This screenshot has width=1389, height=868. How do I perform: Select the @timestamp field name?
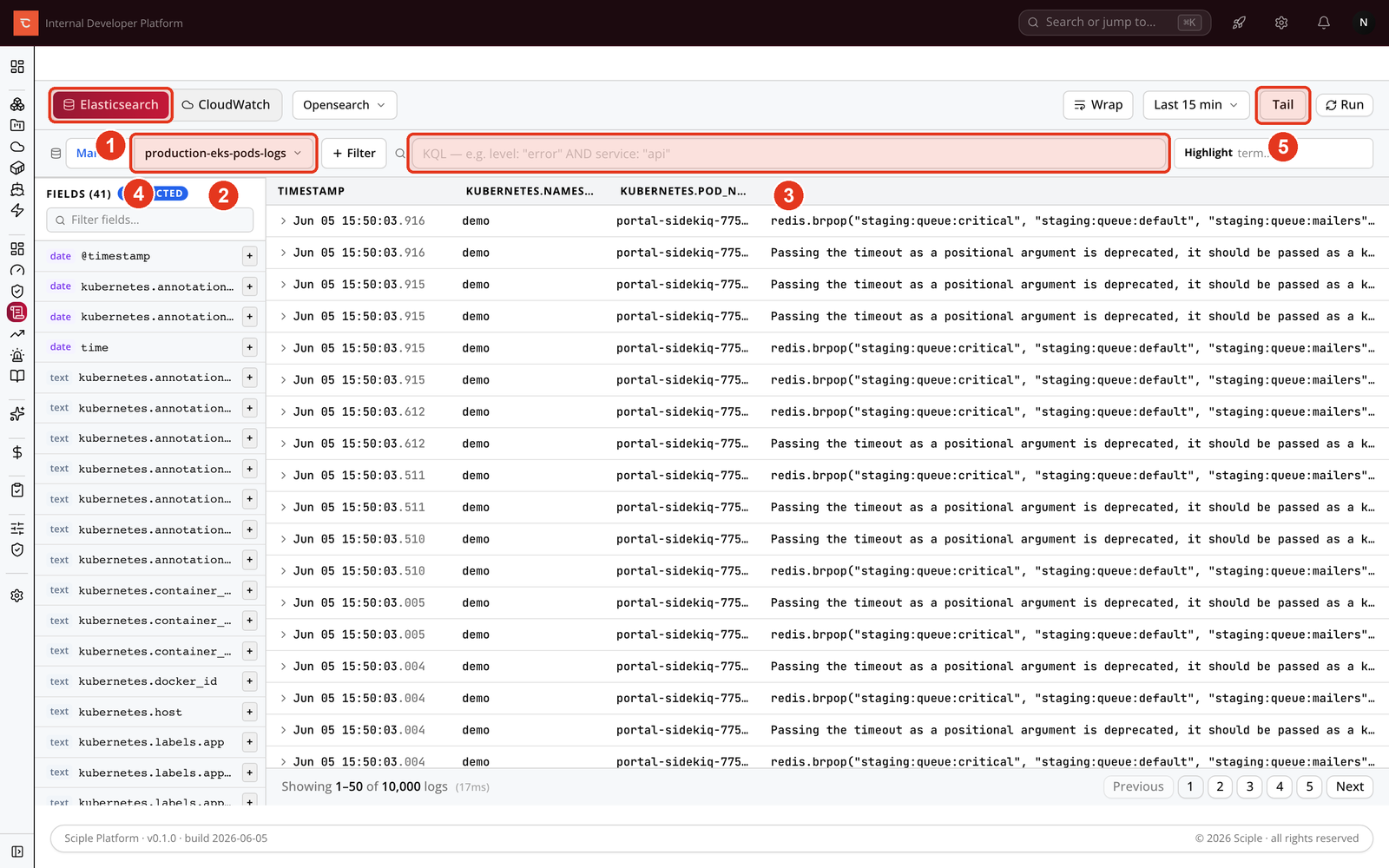pyautogui.click(x=115, y=256)
